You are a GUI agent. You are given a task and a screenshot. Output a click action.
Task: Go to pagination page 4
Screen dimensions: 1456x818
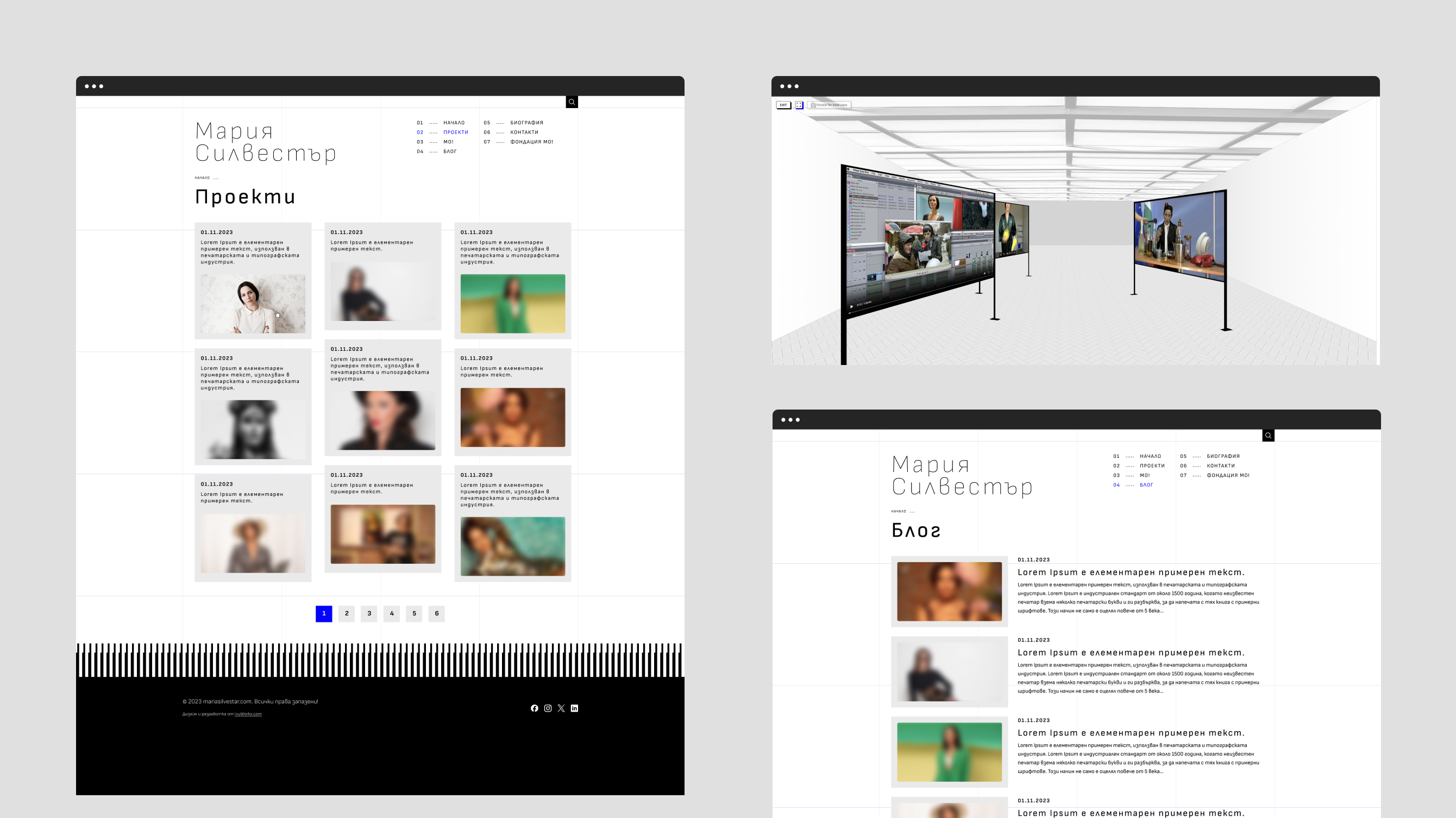(392, 614)
